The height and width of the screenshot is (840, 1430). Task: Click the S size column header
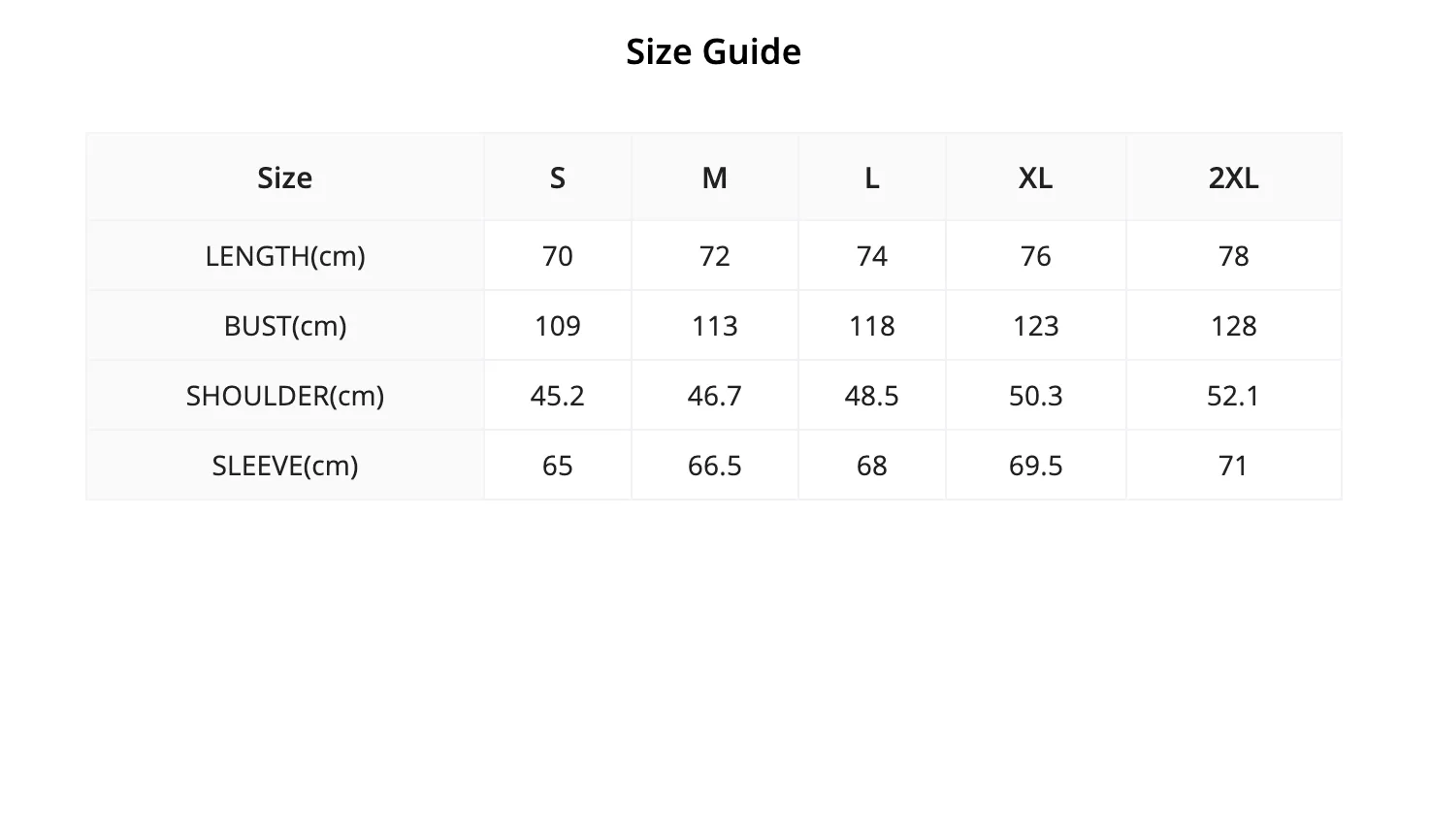click(x=558, y=178)
